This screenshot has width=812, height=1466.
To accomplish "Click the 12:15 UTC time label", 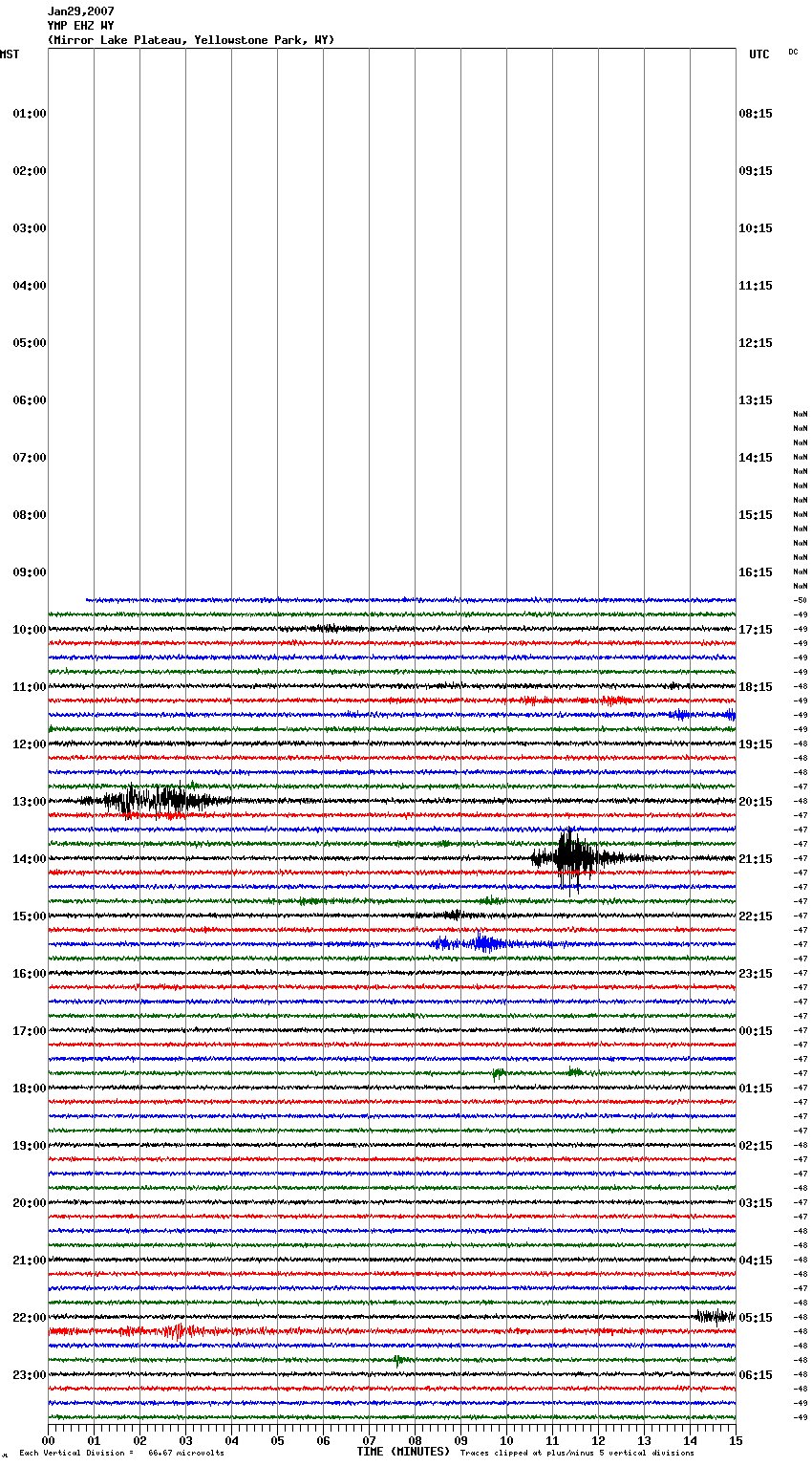I will pos(756,343).
